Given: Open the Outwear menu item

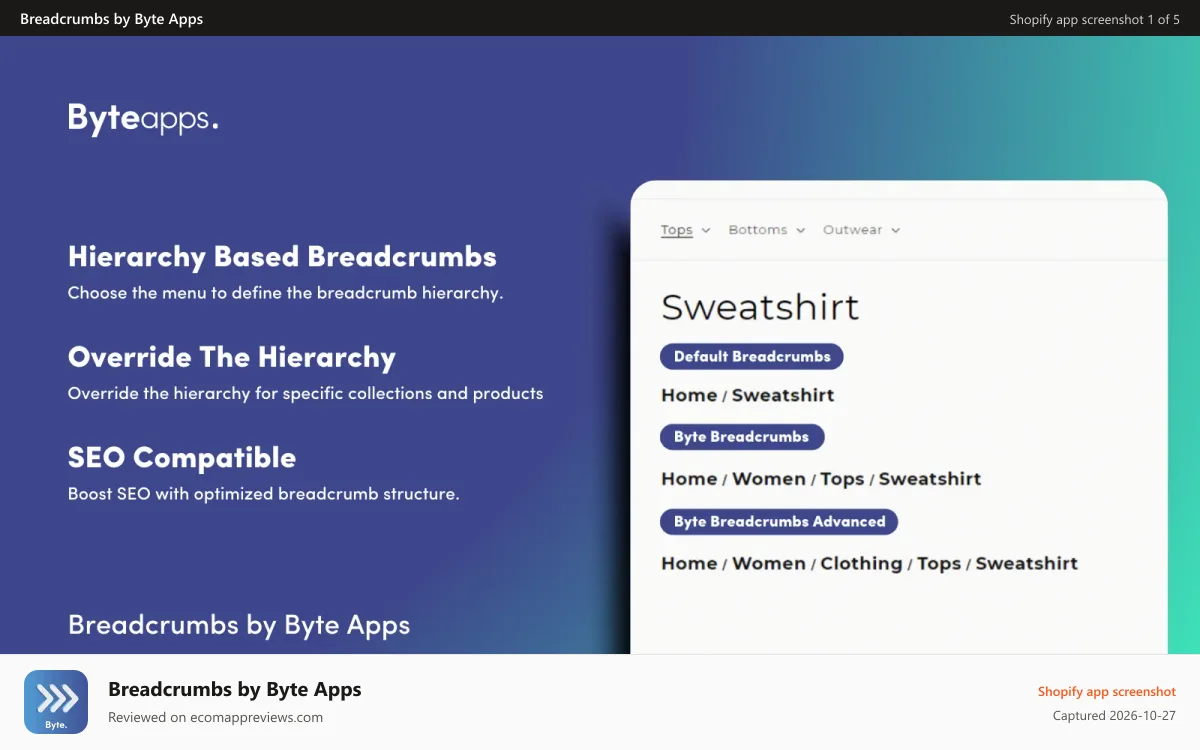Looking at the screenshot, I should click(853, 230).
